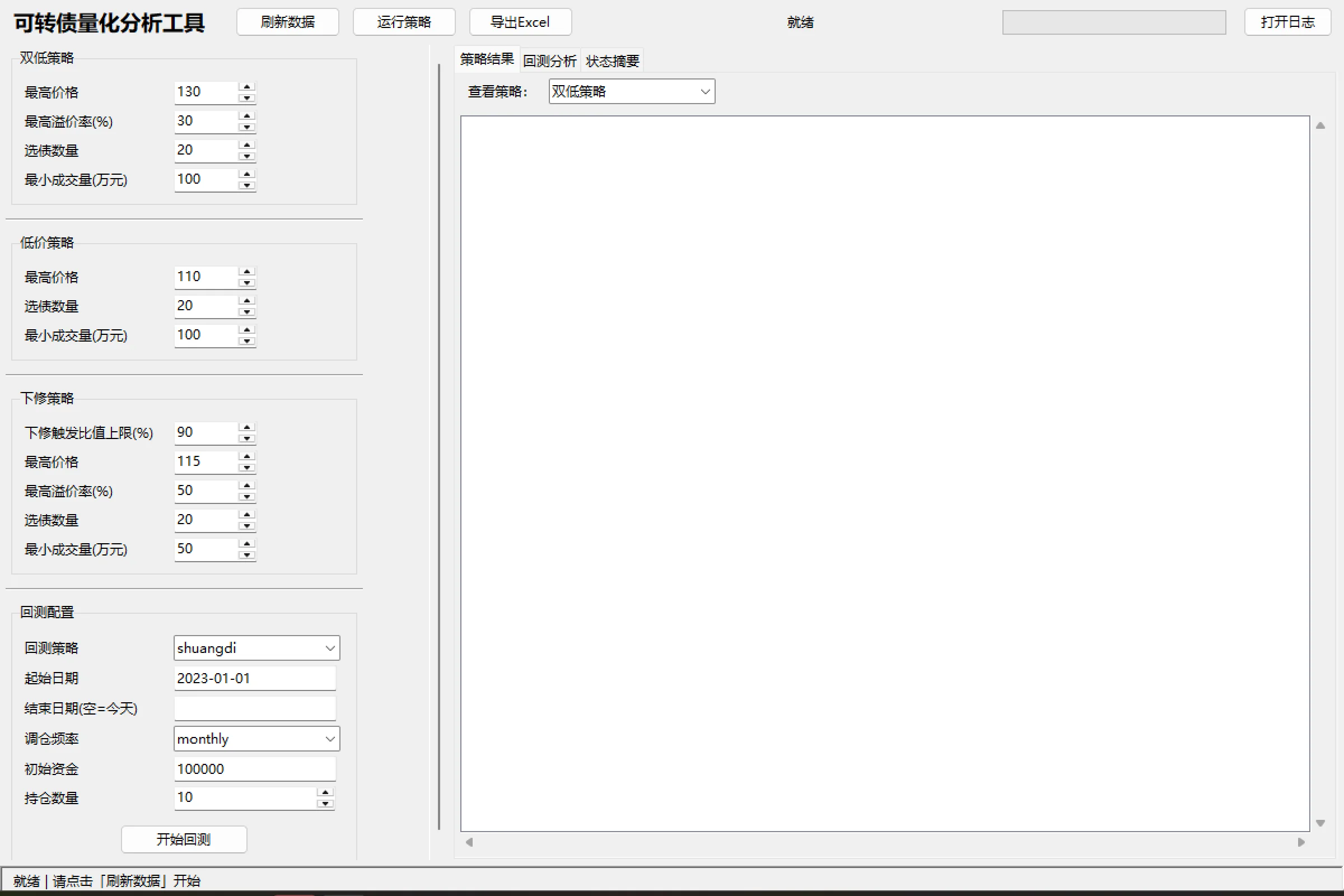The width and height of the screenshot is (1344, 896).
Task: Increase 下修策略 最小成交量 with up arrow
Action: point(247,543)
